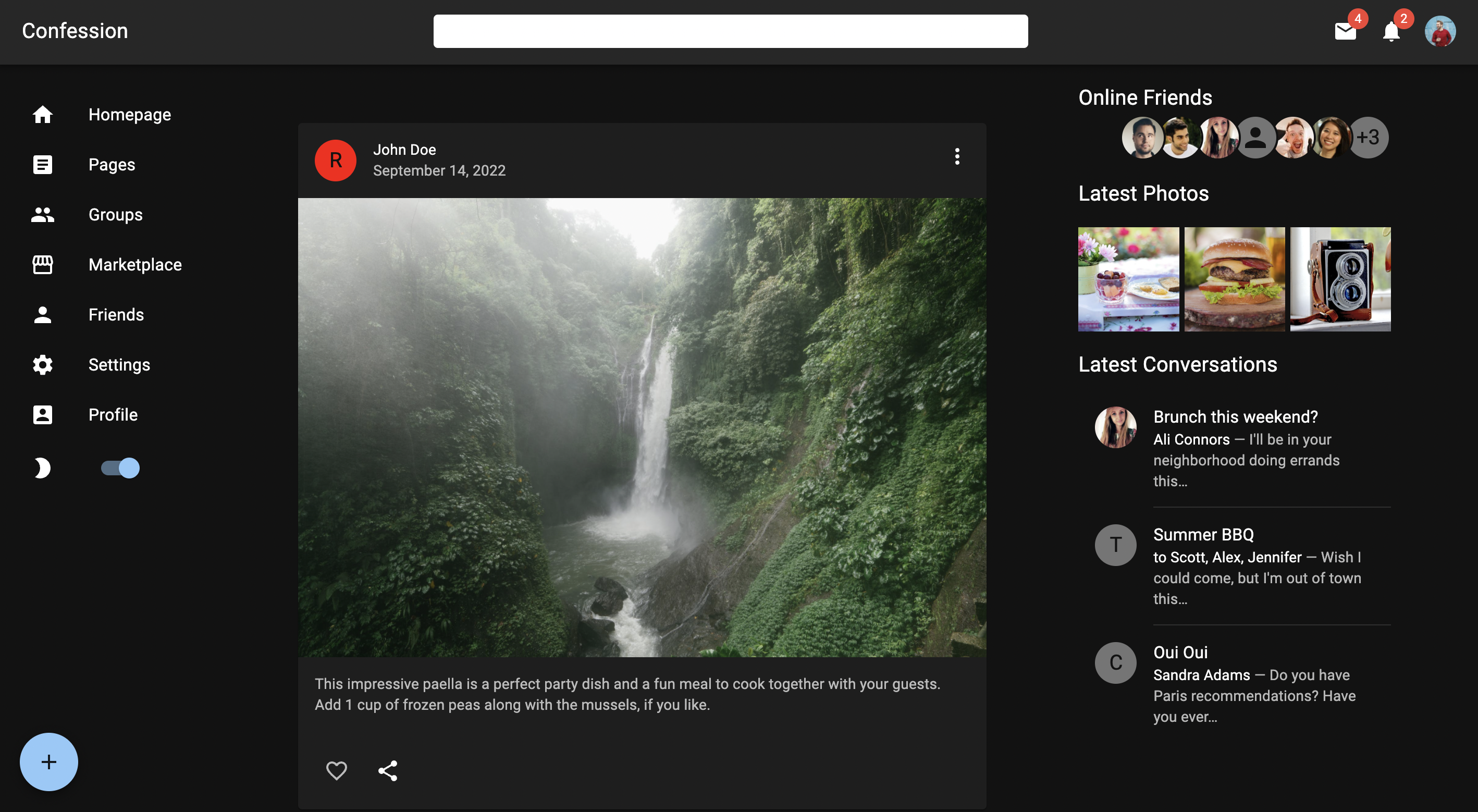
Task: Click the Confession site title
Action: pyautogui.click(x=75, y=31)
